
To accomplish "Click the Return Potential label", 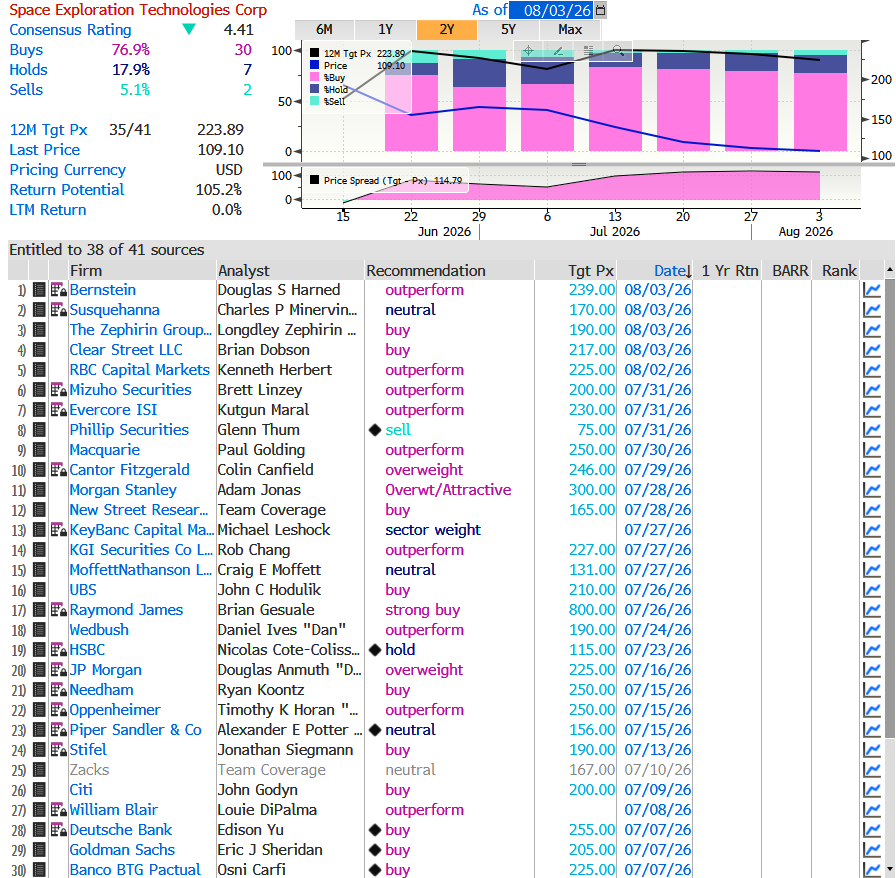I will point(67,190).
